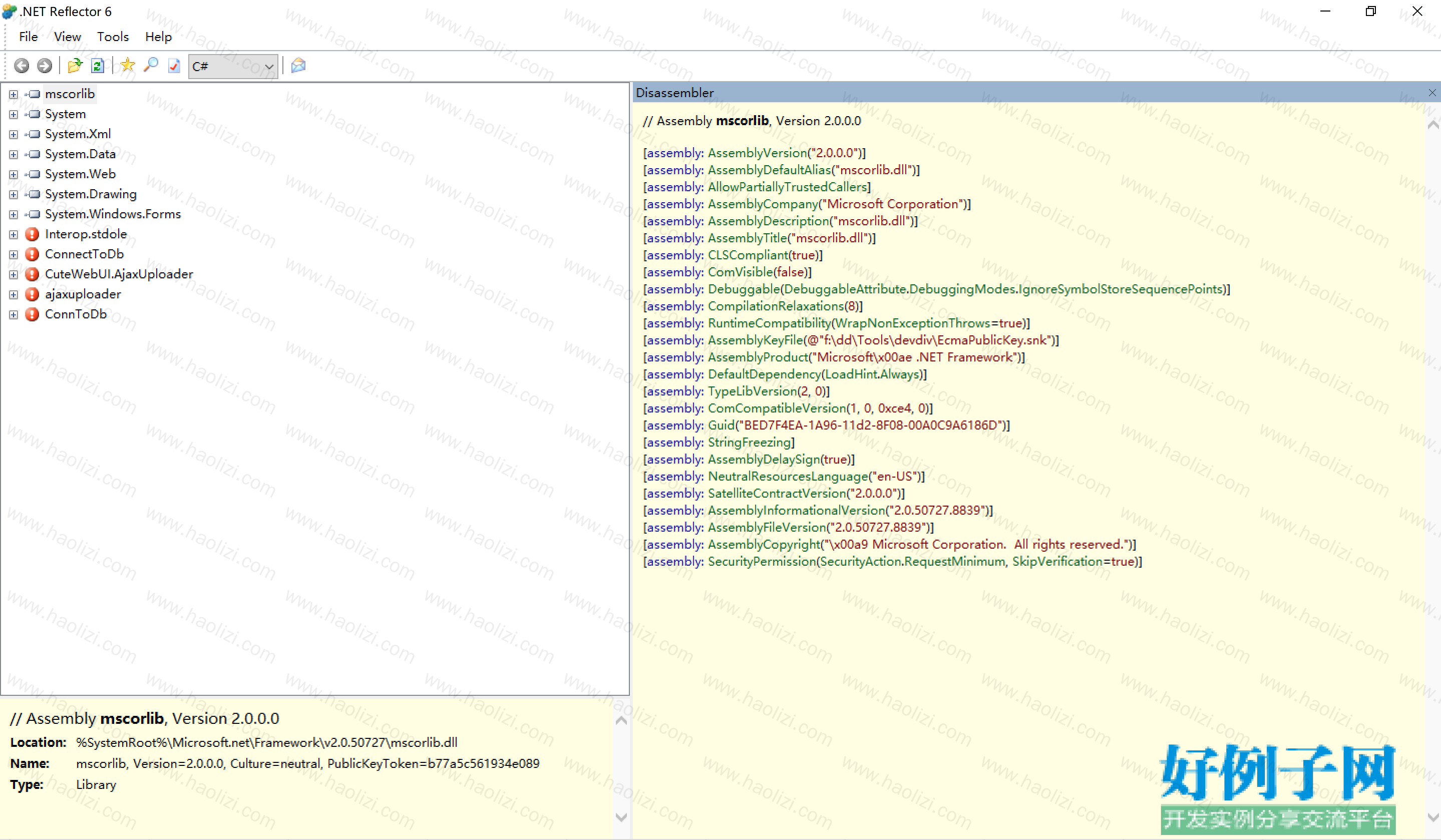1441x840 pixels.
Task: Click the Analyzer checkmark icon
Action: pyautogui.click(x=174, y=67)
